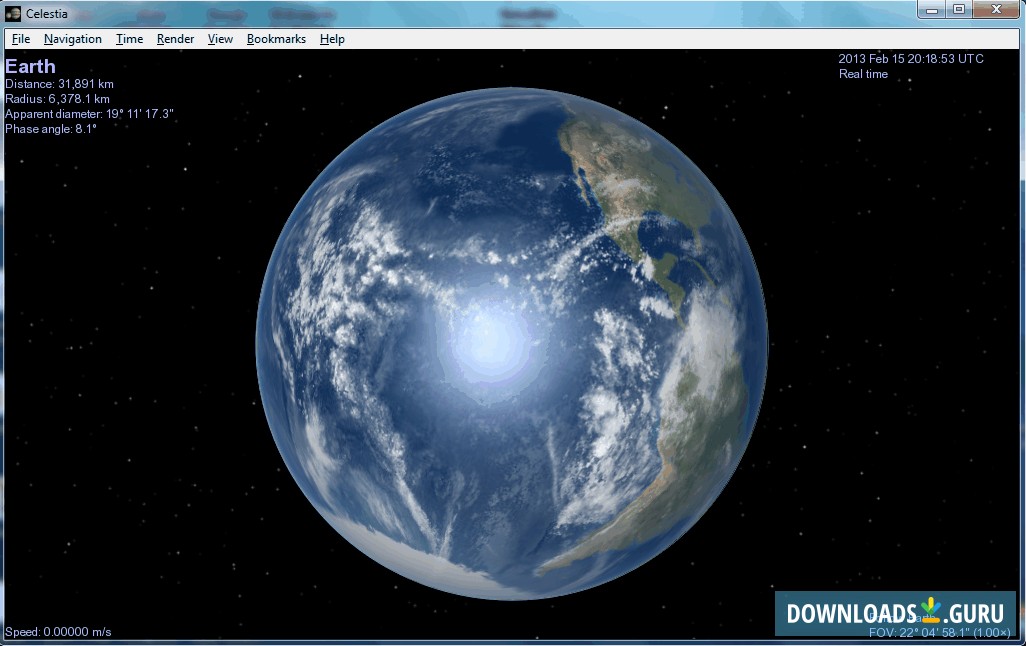Click the 'Distance: 31,891 km' readout

[60, 84]
